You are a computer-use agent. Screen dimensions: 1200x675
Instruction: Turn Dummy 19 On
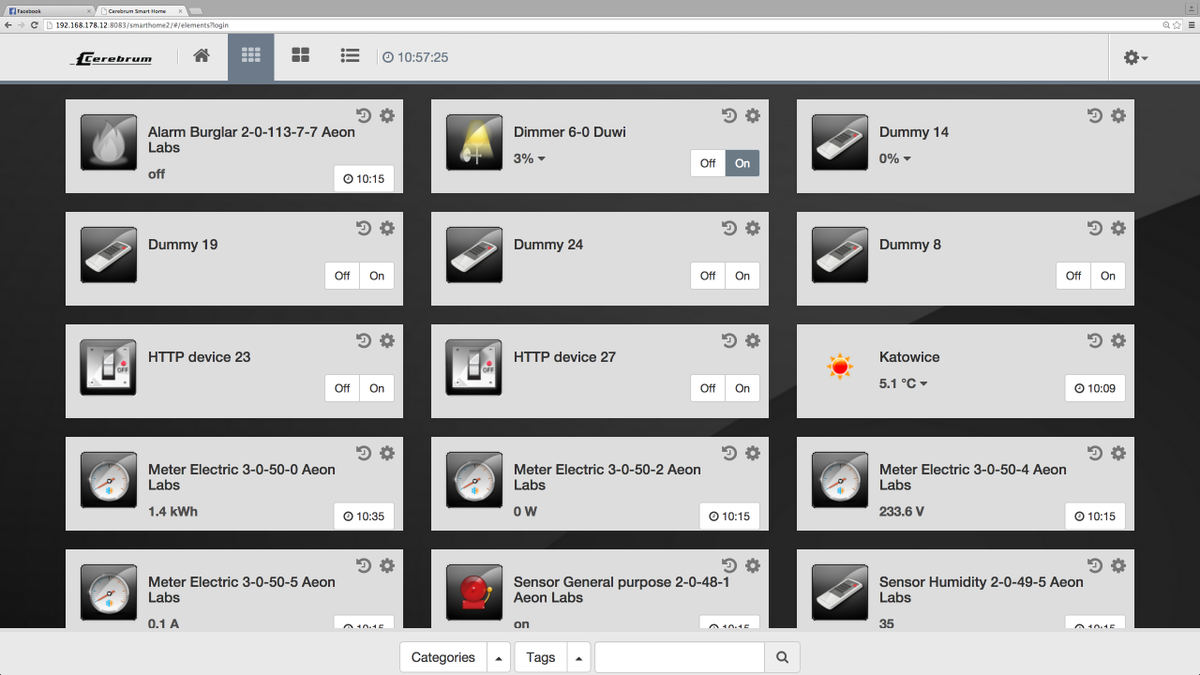(377, 276)
